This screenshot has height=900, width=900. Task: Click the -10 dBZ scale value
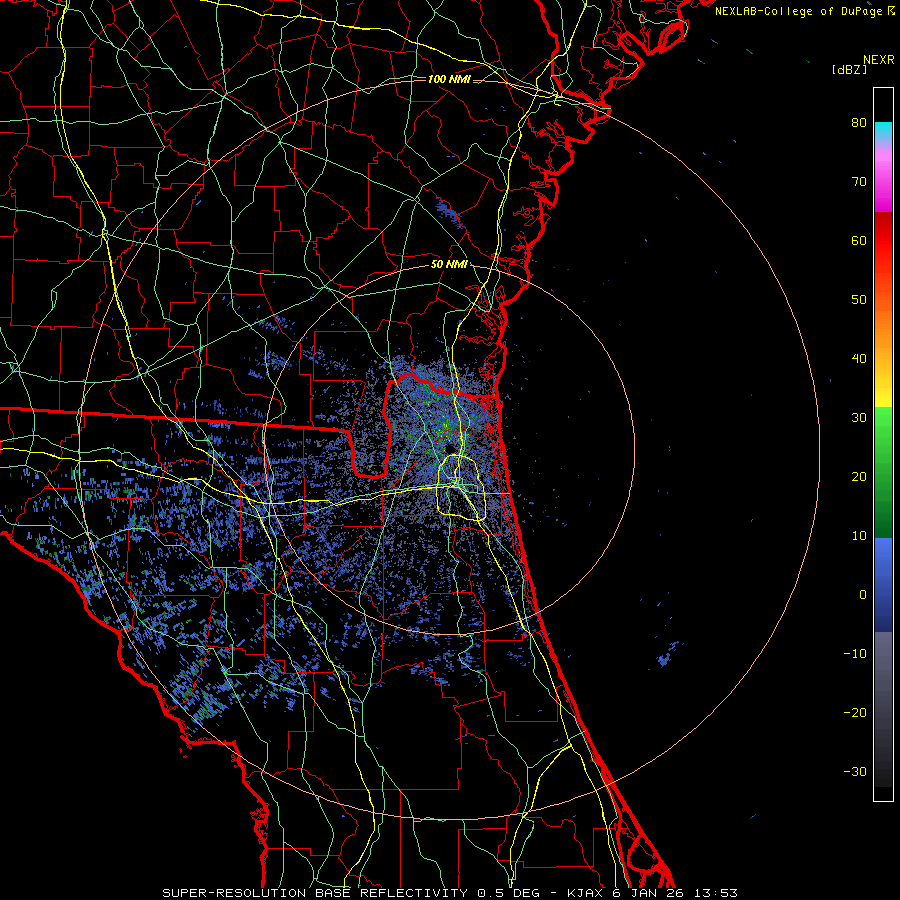855,654
